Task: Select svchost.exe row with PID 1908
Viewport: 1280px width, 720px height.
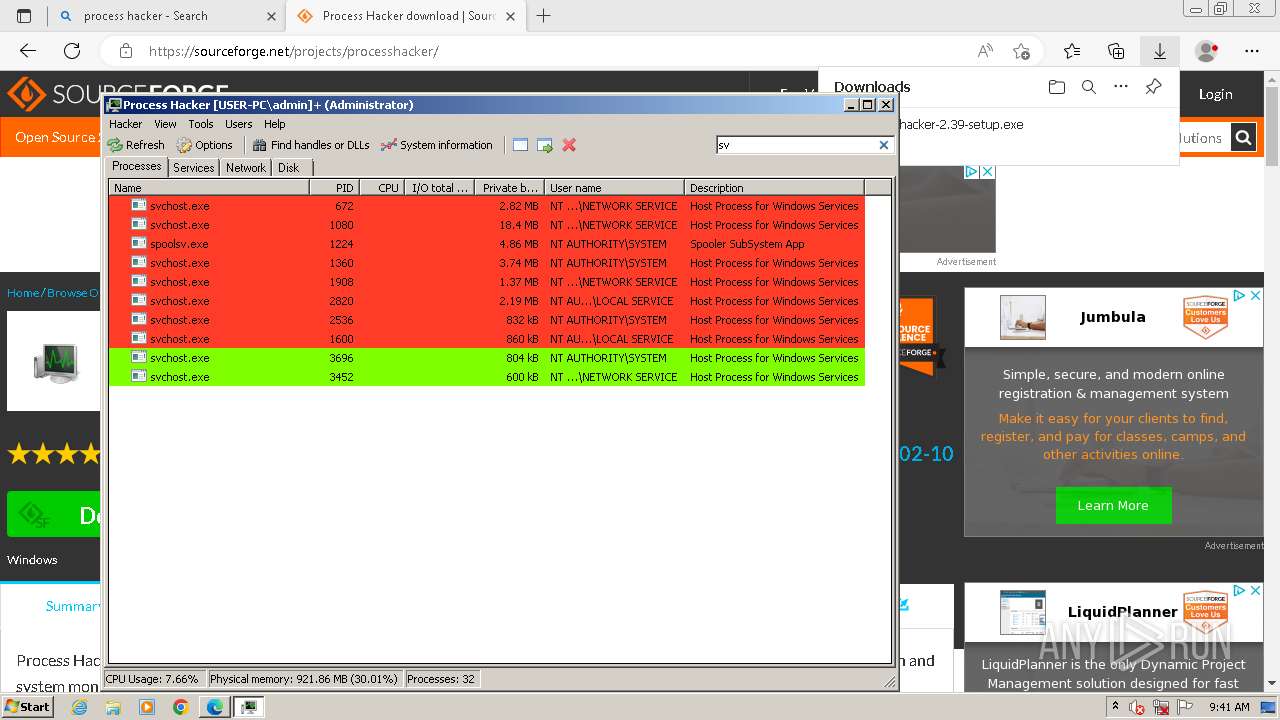Action: (487, 282)
